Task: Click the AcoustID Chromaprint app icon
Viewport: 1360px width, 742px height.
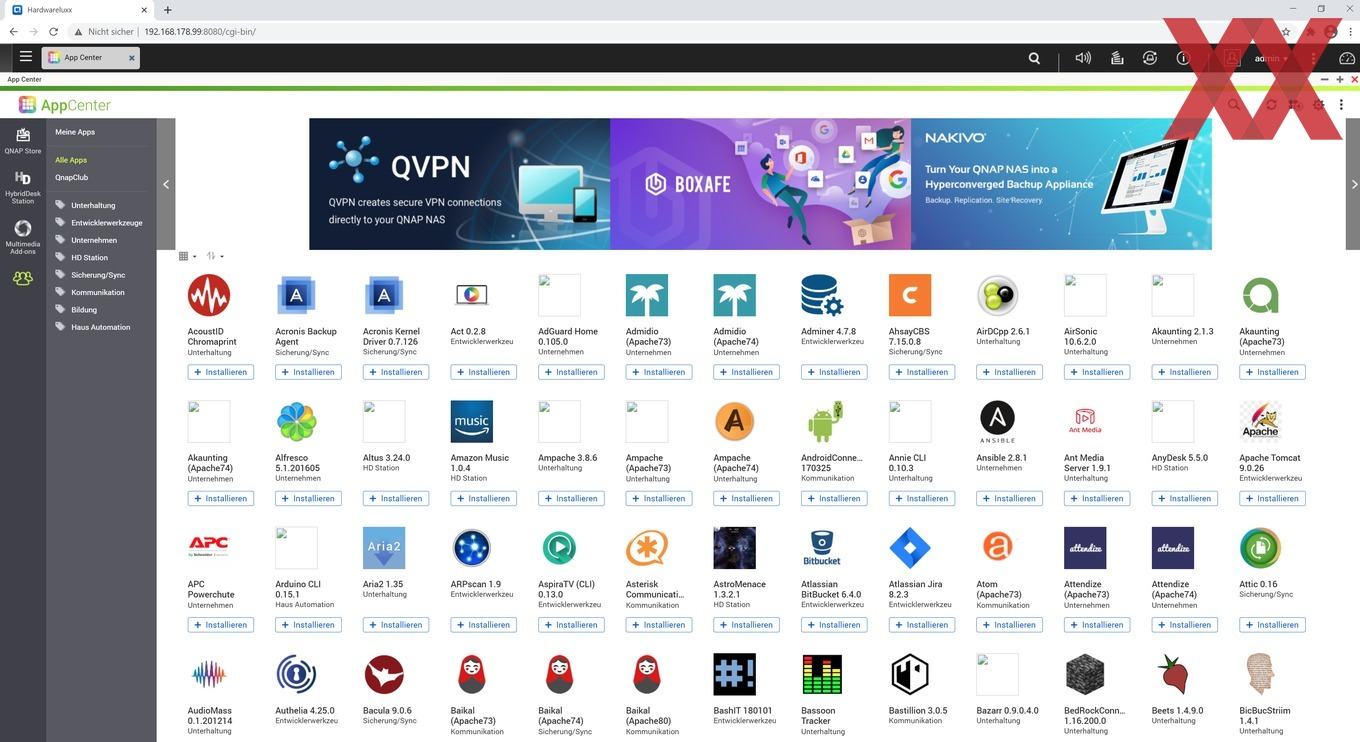Action: [x=209, y=296]
